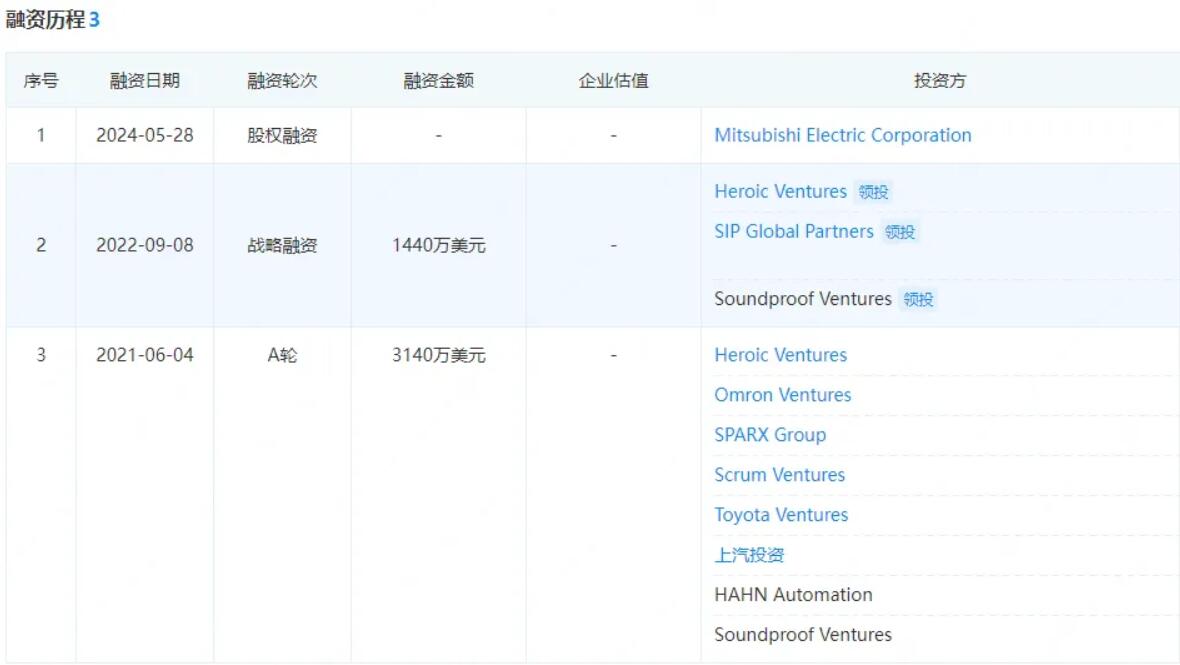This screenshot has height=665, width=1180.
Task: Click the 投资方 column header
Action: click(x=940, y=80)
